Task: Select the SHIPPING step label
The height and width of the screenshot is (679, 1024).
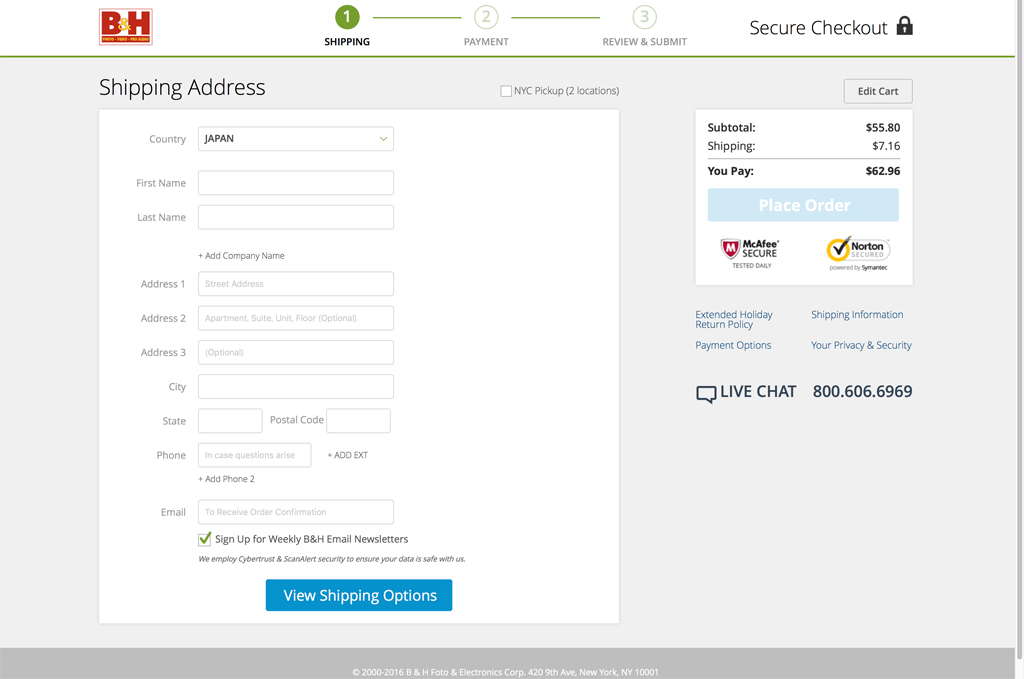Action: [x=347, y=42]
